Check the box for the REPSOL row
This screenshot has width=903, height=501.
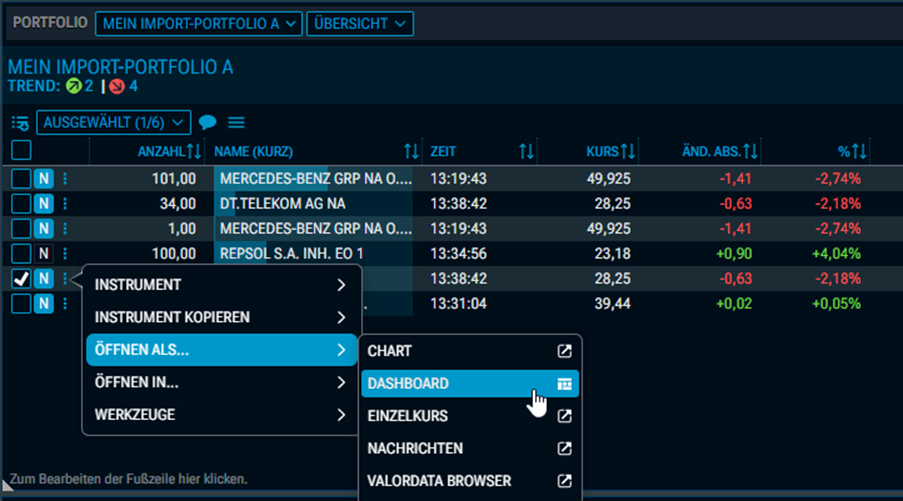coord(21,253)
